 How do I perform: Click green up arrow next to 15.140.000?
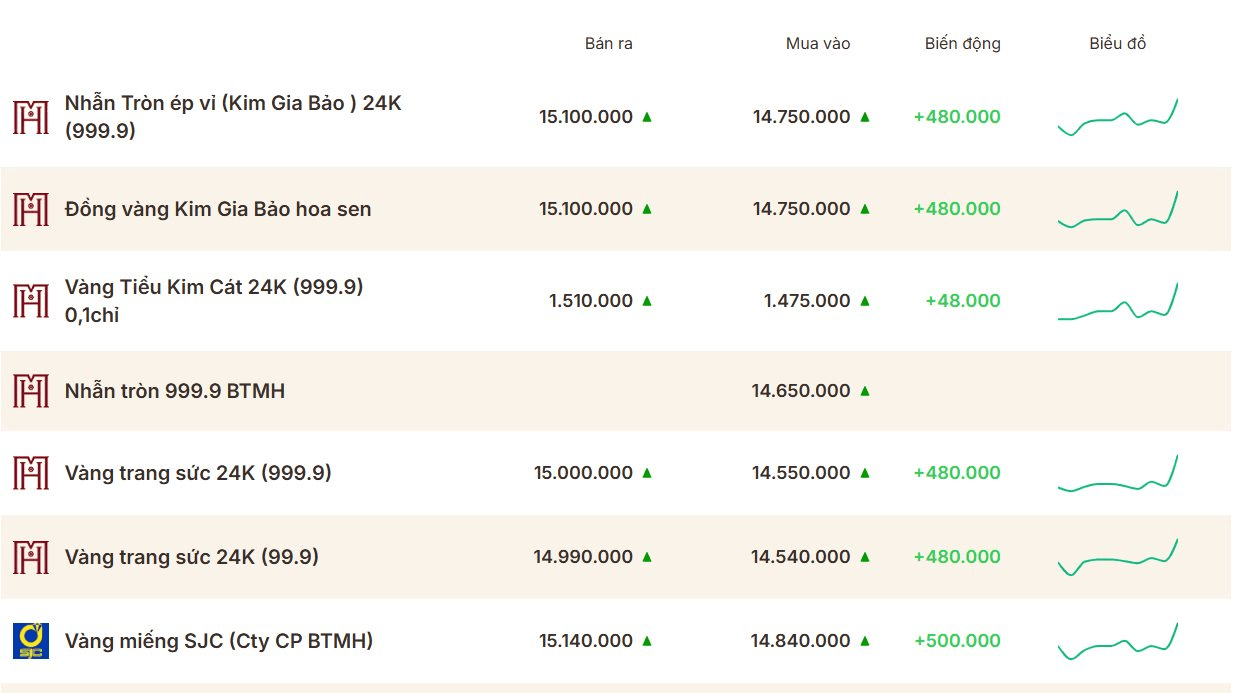(x=647, y=641)
